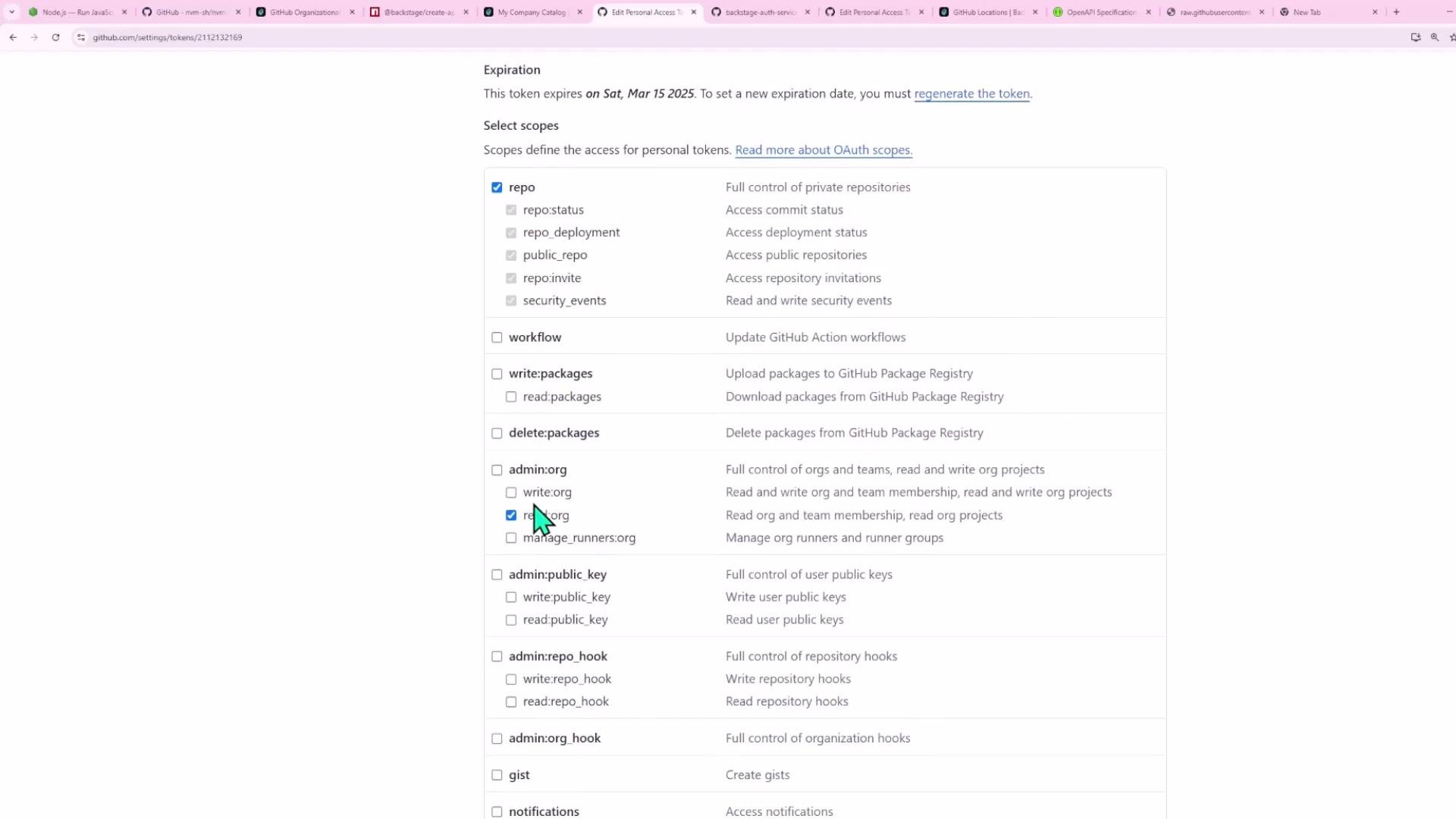
Task: Close the GitHub Locations tab
Action: point(1034,12)
